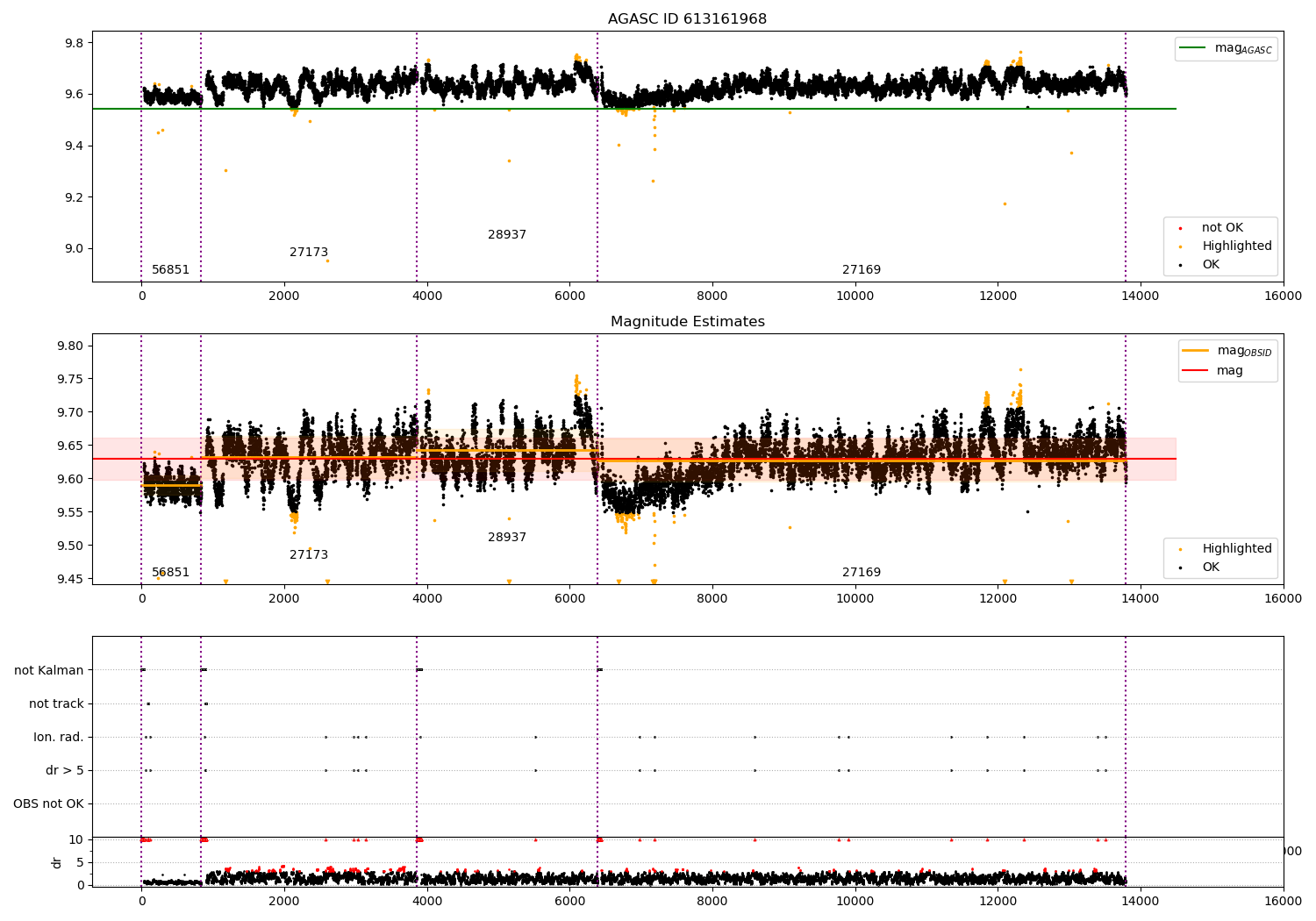Click 'Highlighted' in the top plot legend
Viewport: 1316px width, 921px height.
pyautogui.click(x=1237, y=246)
